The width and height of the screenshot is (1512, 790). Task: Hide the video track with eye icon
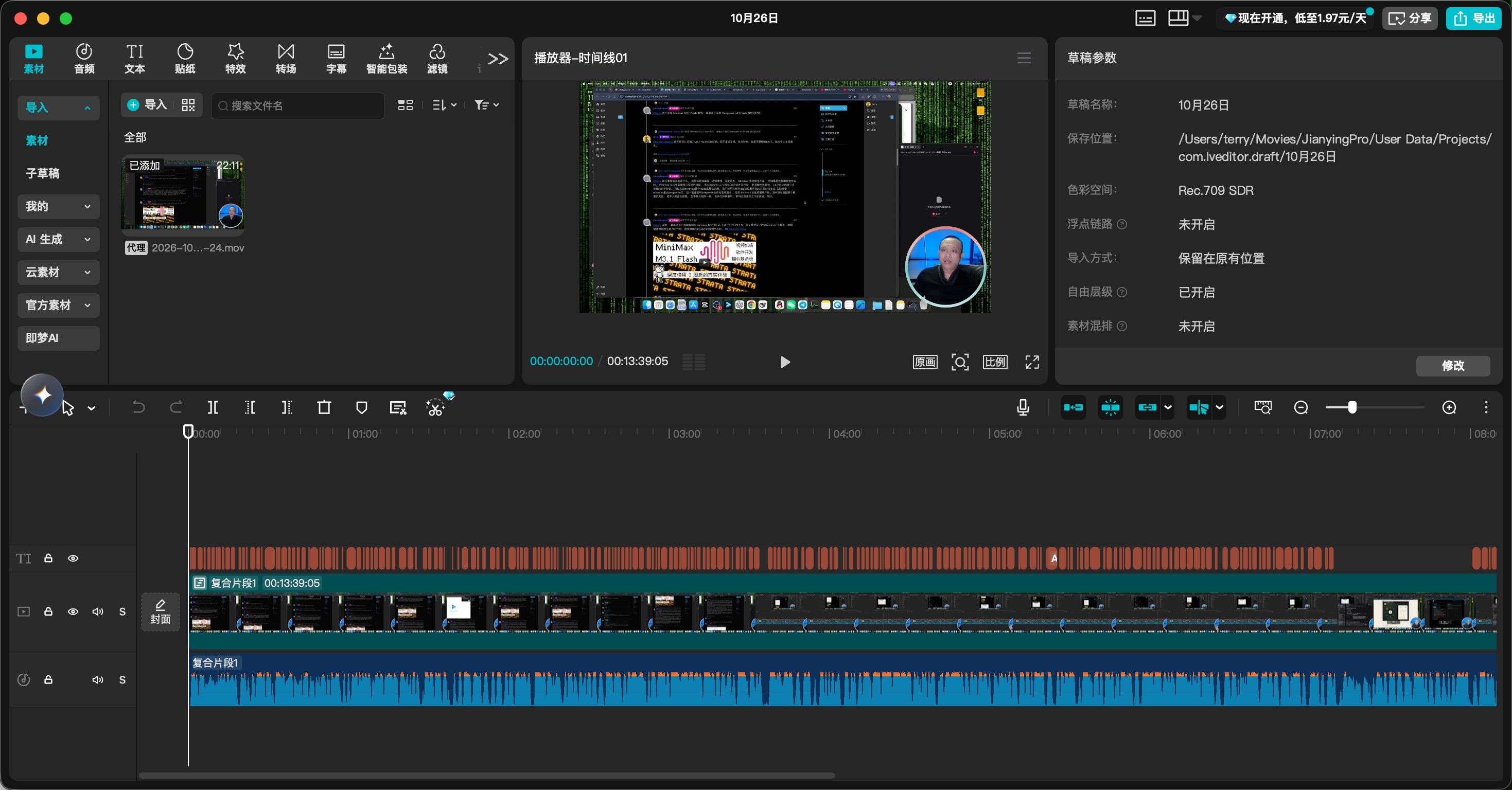73,612
